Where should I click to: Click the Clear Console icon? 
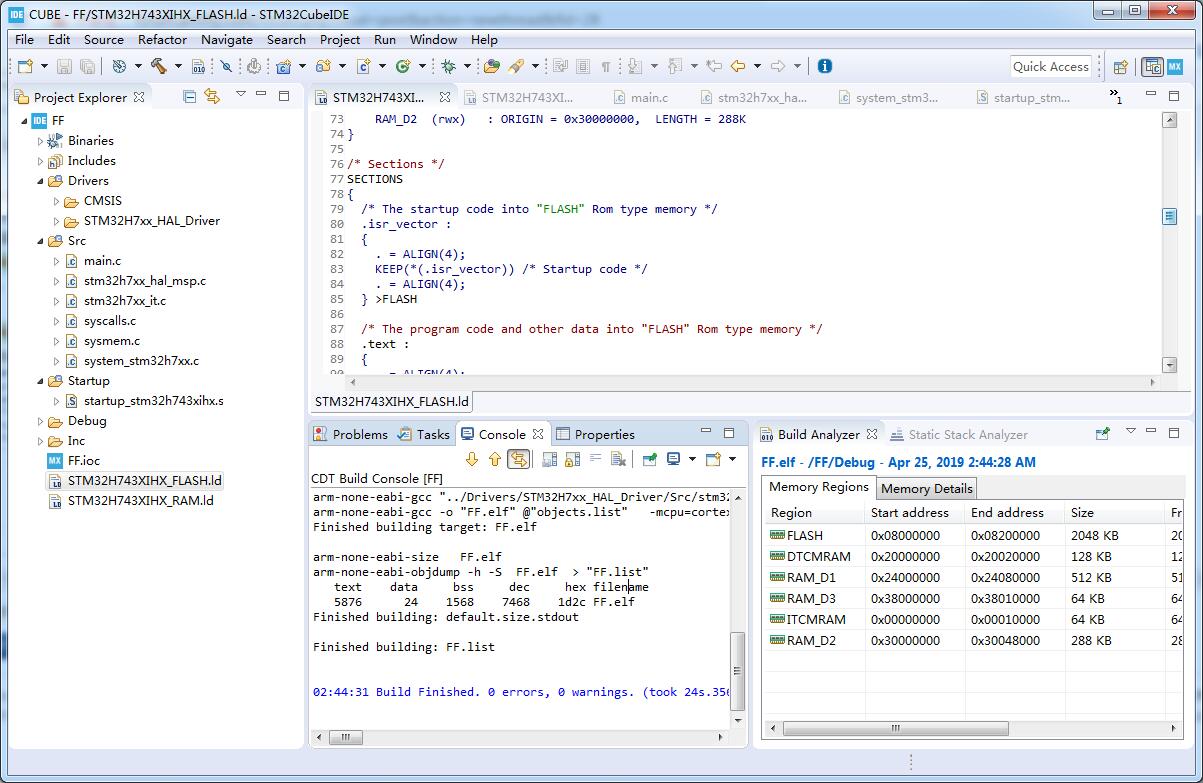point(618,459)
